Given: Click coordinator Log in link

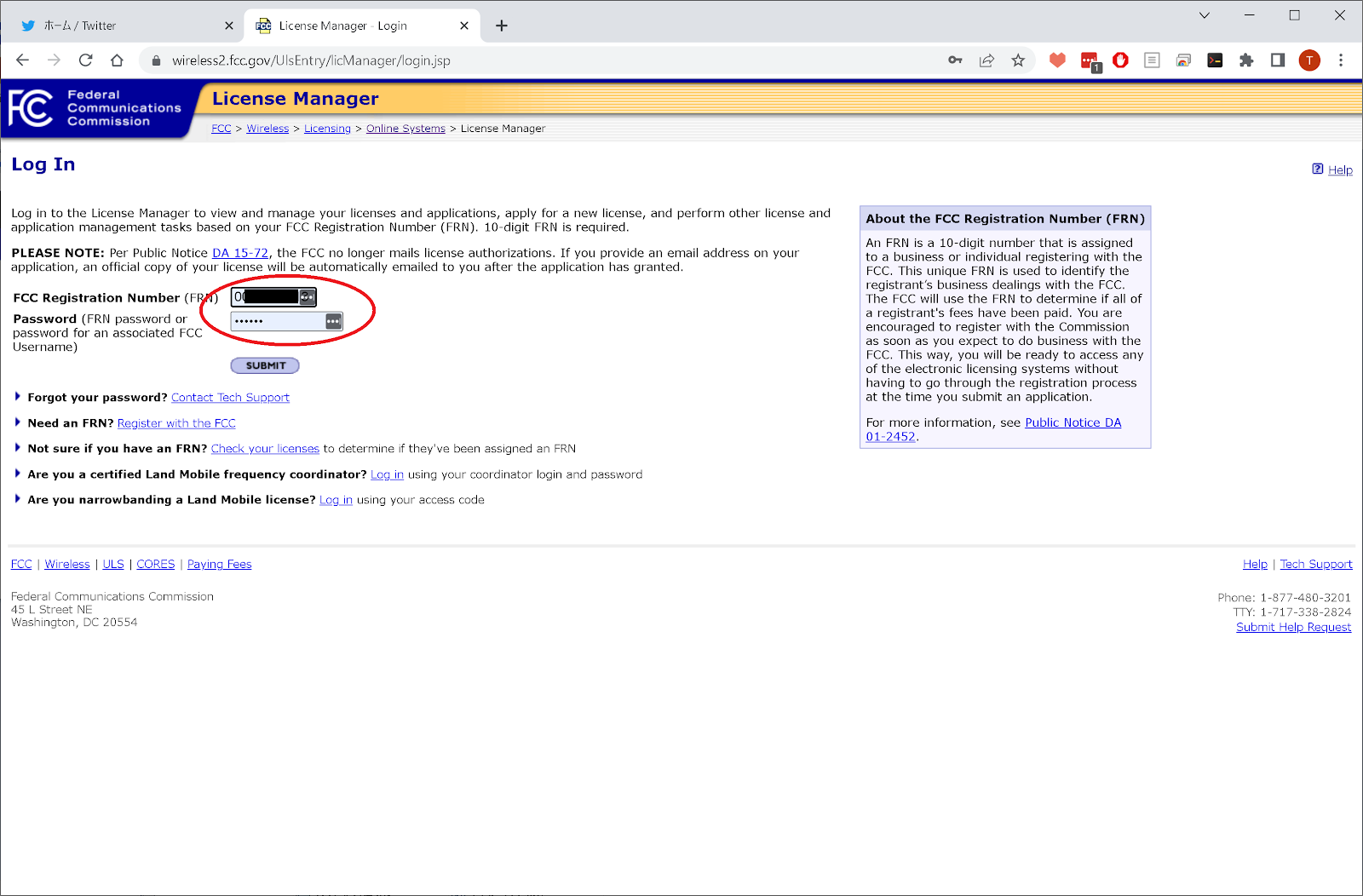Looking at the screenshot, I should (x=387, y=474).
